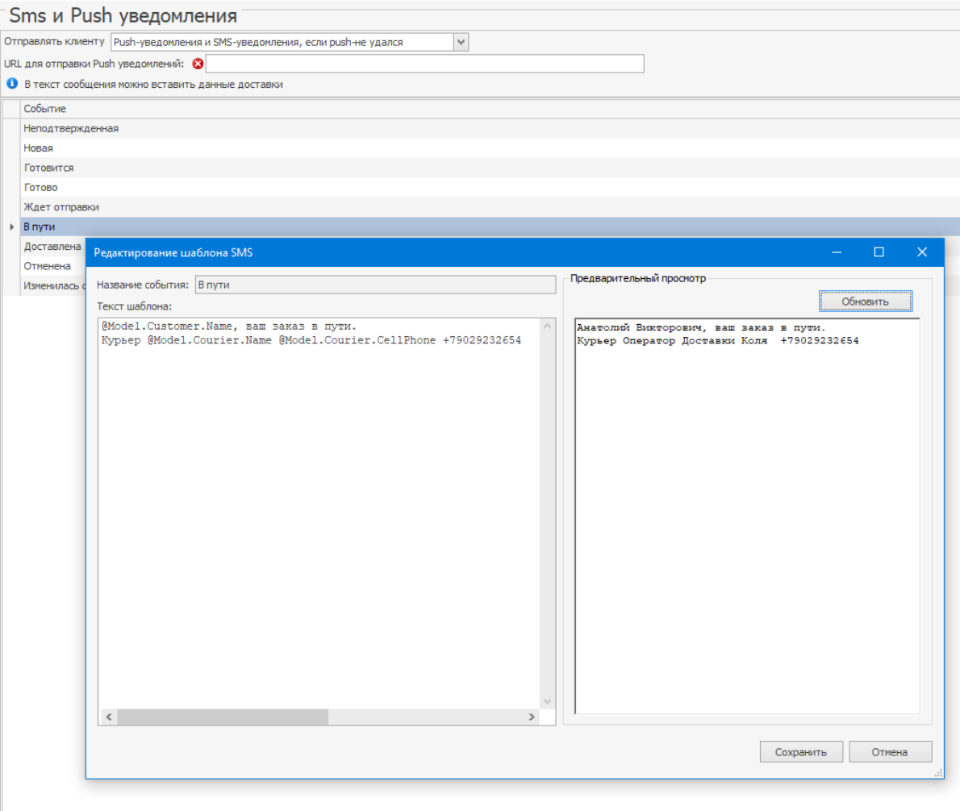
Task: Click the 'Событие' column header
Action: click(45, 108)
